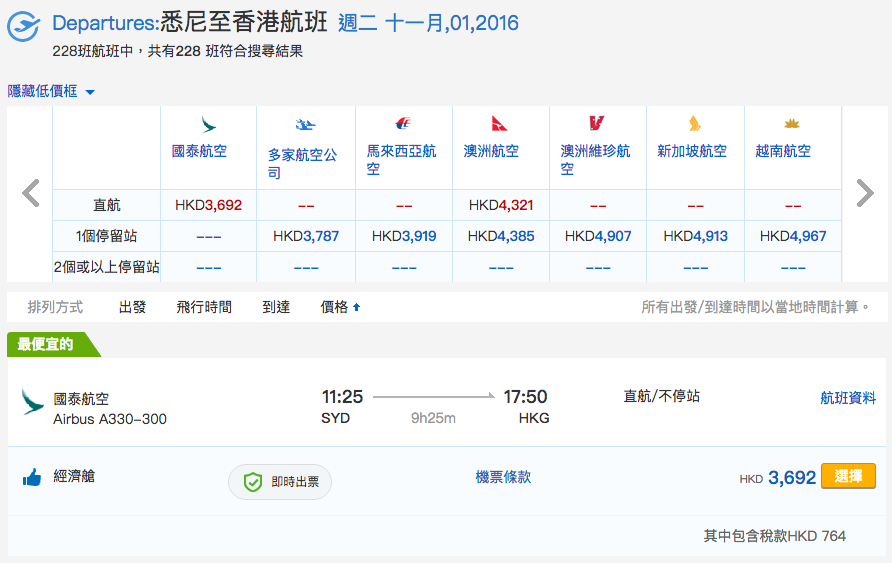Select Cathay Pacific direct fare HKD3,692
Viewport: 892px width, 563px height.
(209, 205)
